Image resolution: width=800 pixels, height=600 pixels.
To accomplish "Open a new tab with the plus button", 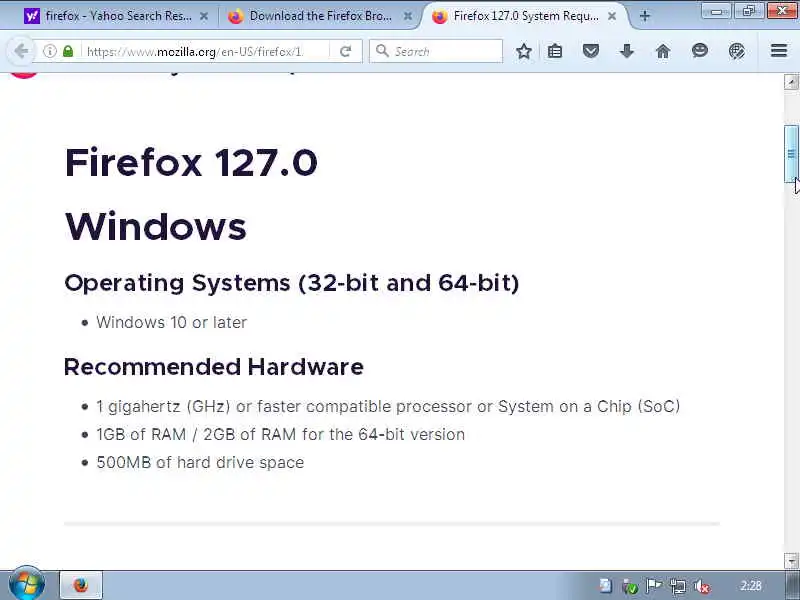I will tap(644, 16).
